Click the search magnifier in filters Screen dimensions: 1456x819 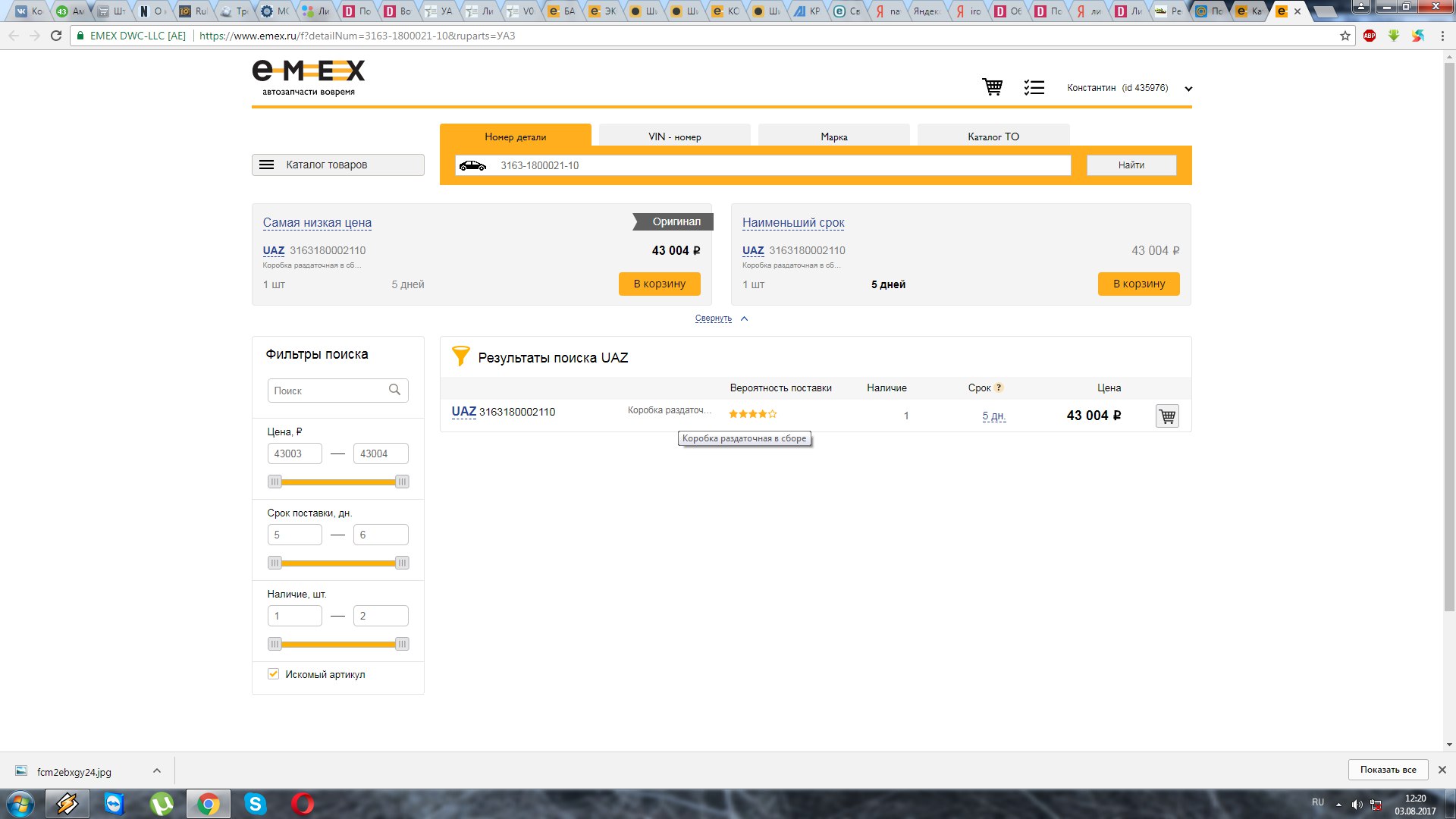point(394,390)
